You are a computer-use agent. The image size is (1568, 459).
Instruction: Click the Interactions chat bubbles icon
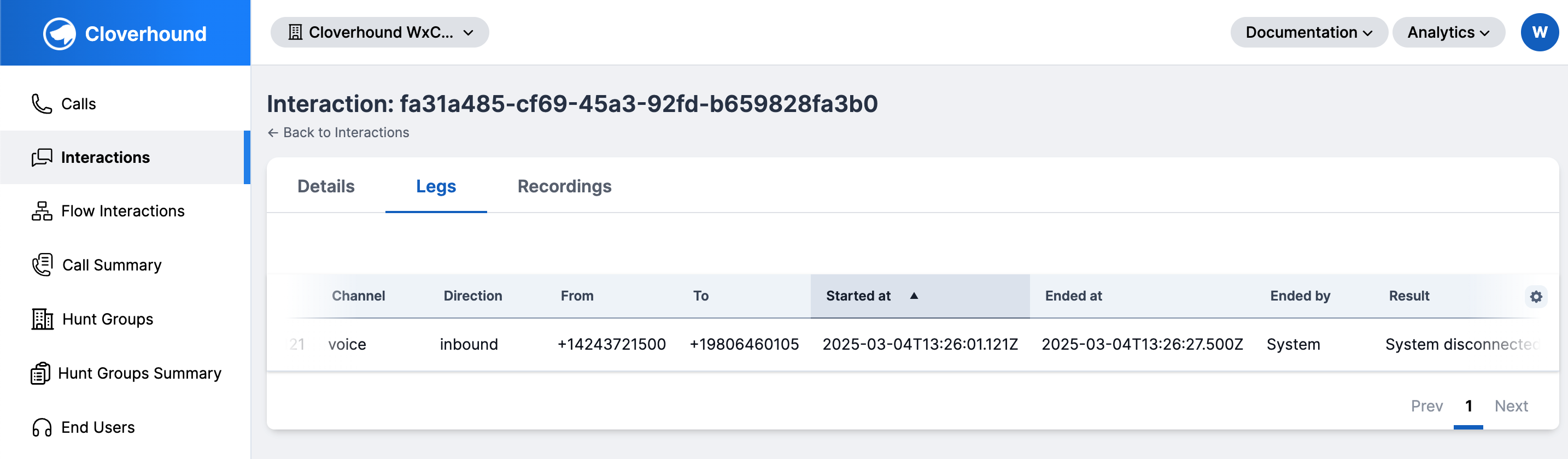[42, 158]
